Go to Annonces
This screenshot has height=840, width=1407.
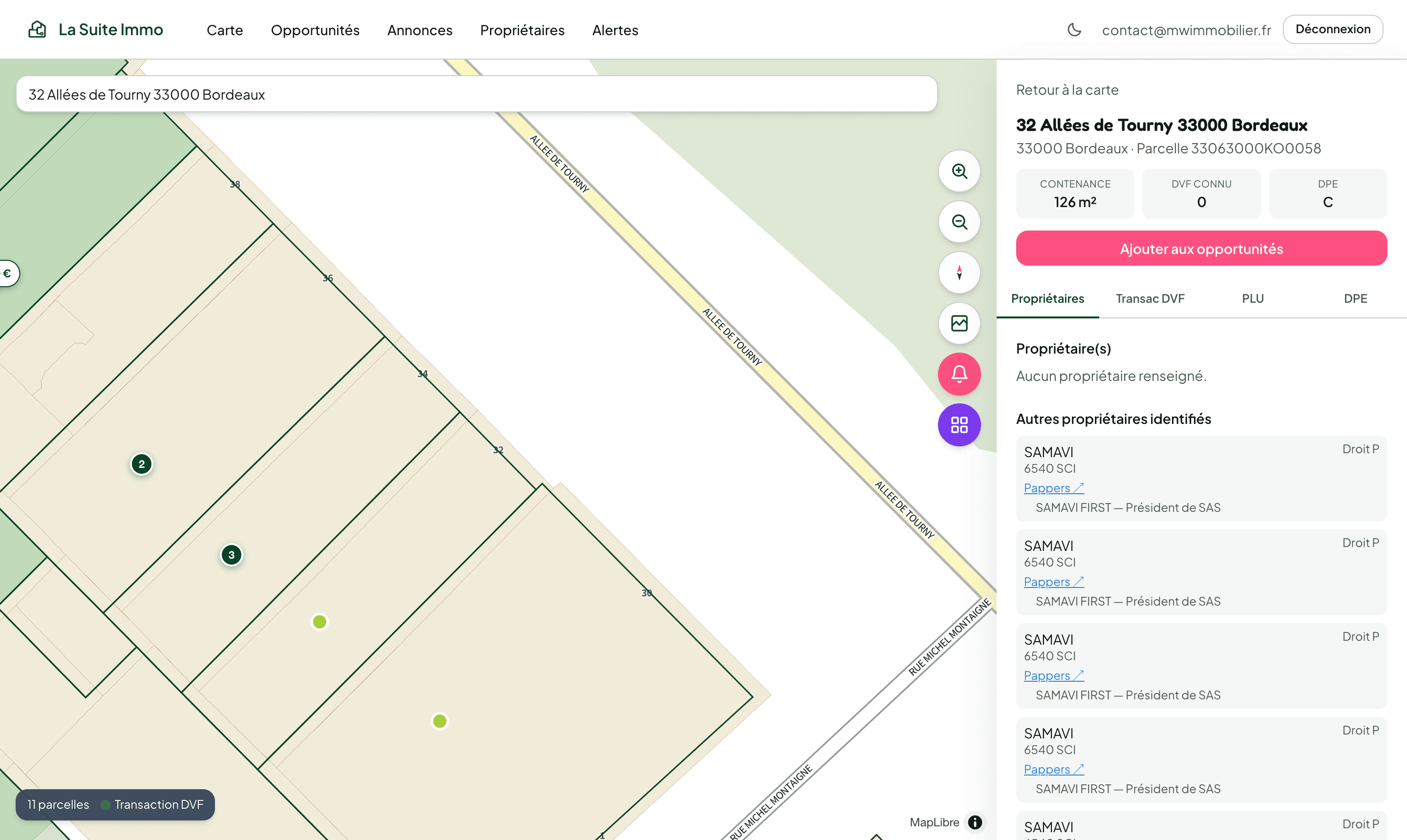(x=420, y=30)
